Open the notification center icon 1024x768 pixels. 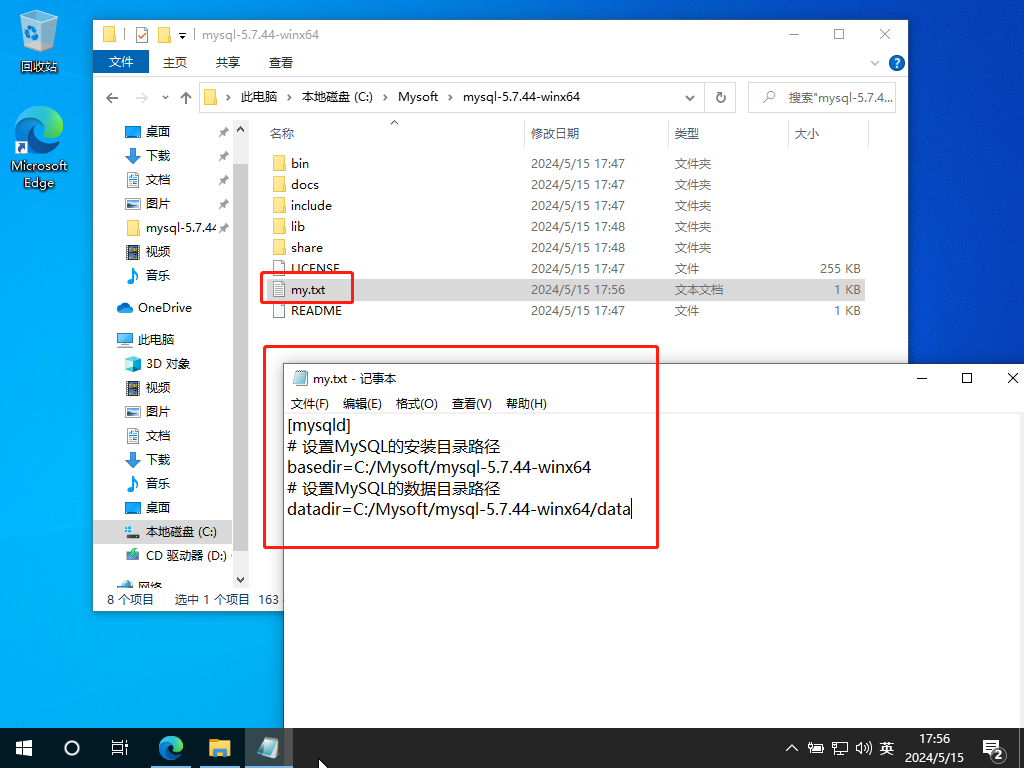point(993,750)
